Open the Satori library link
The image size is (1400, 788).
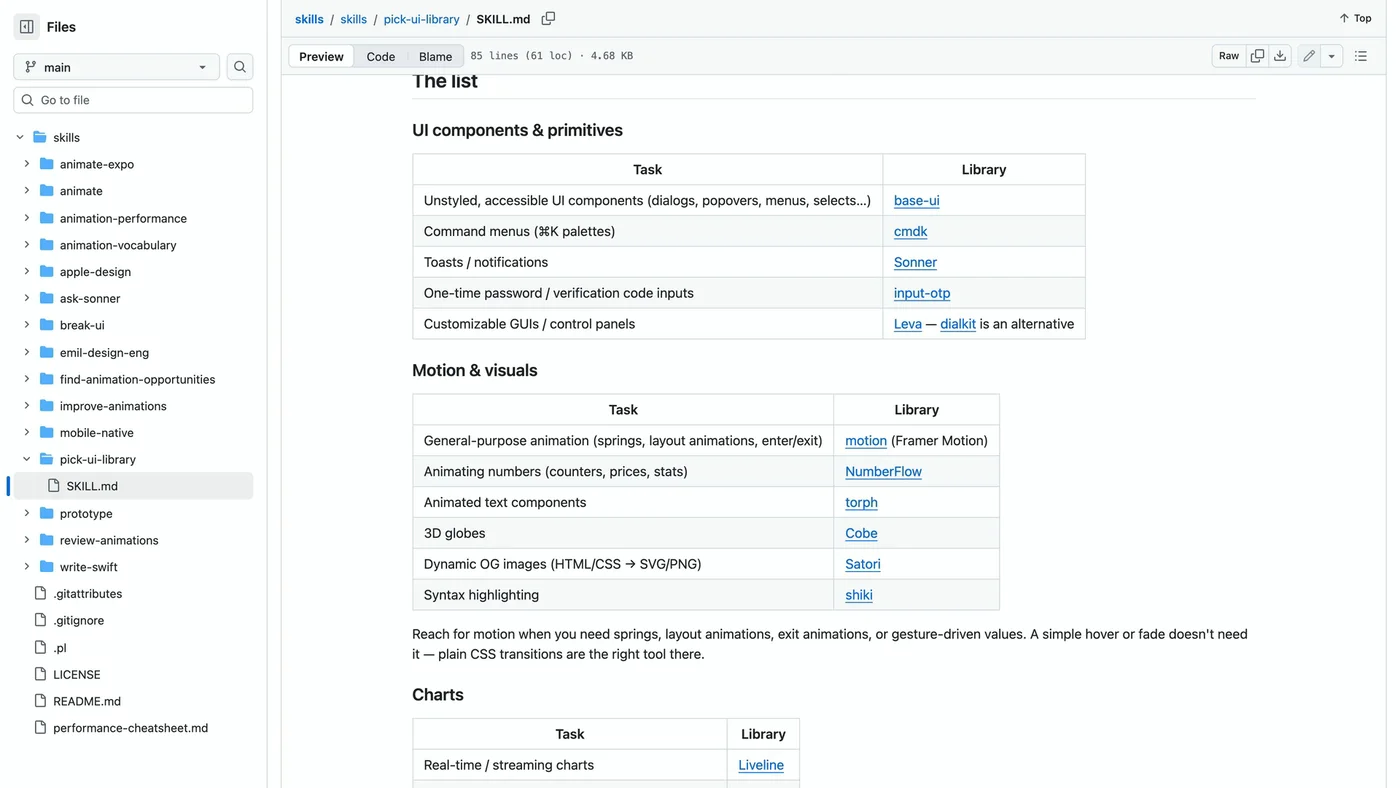point(863,564)
